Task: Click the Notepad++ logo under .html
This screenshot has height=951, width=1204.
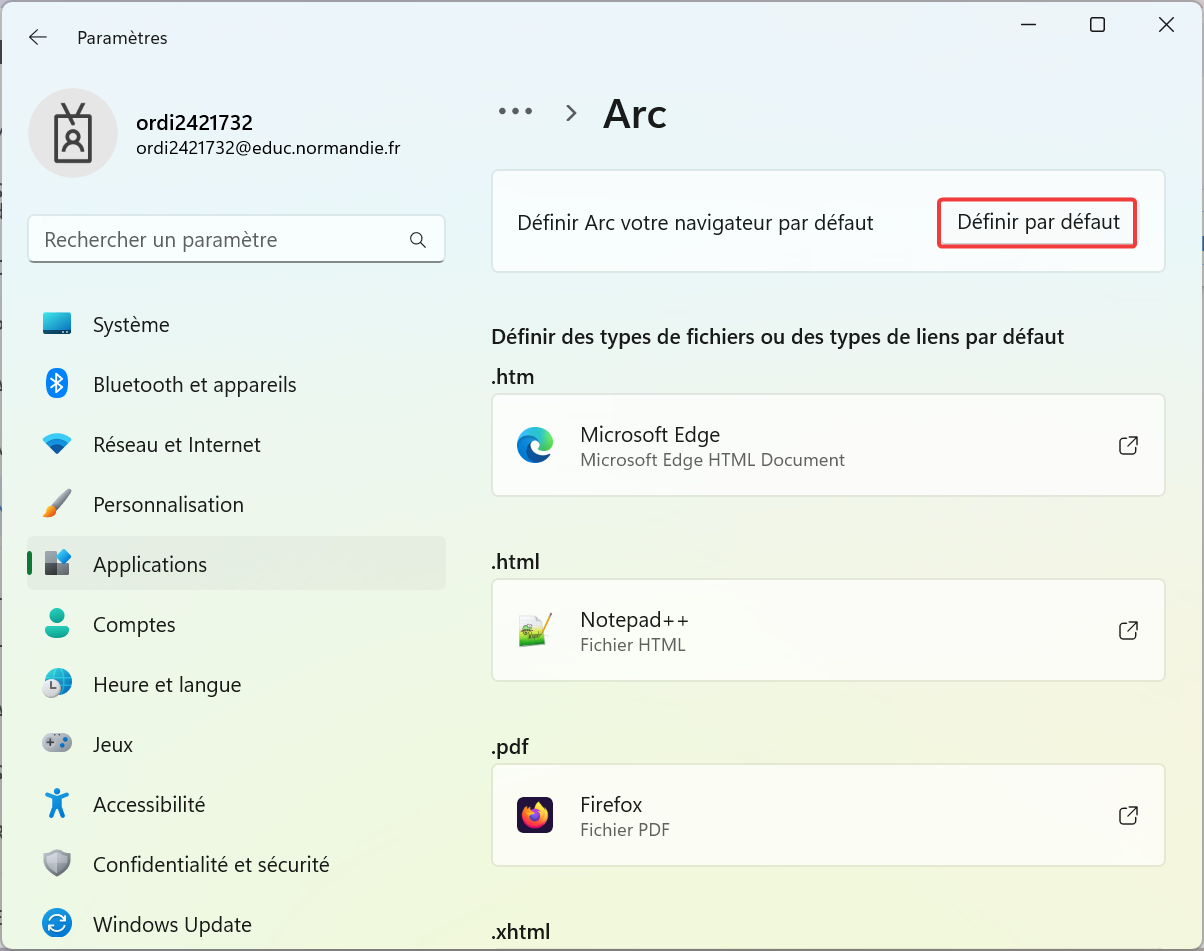Action: [535, 630]
